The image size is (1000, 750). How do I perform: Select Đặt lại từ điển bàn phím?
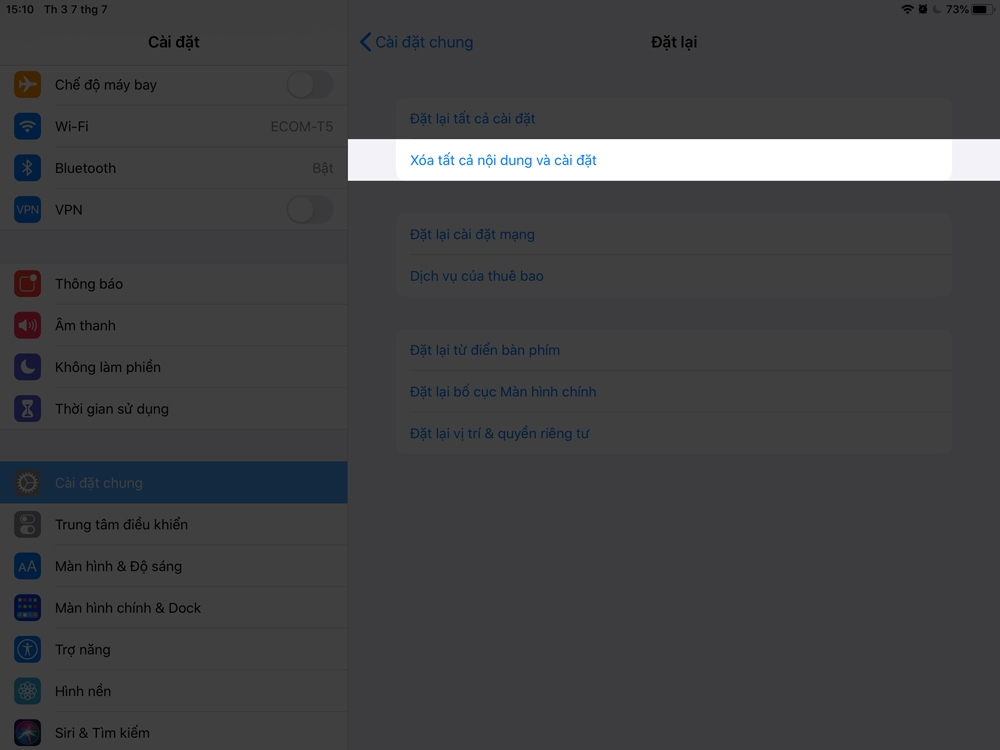click(x=674, y=350)
